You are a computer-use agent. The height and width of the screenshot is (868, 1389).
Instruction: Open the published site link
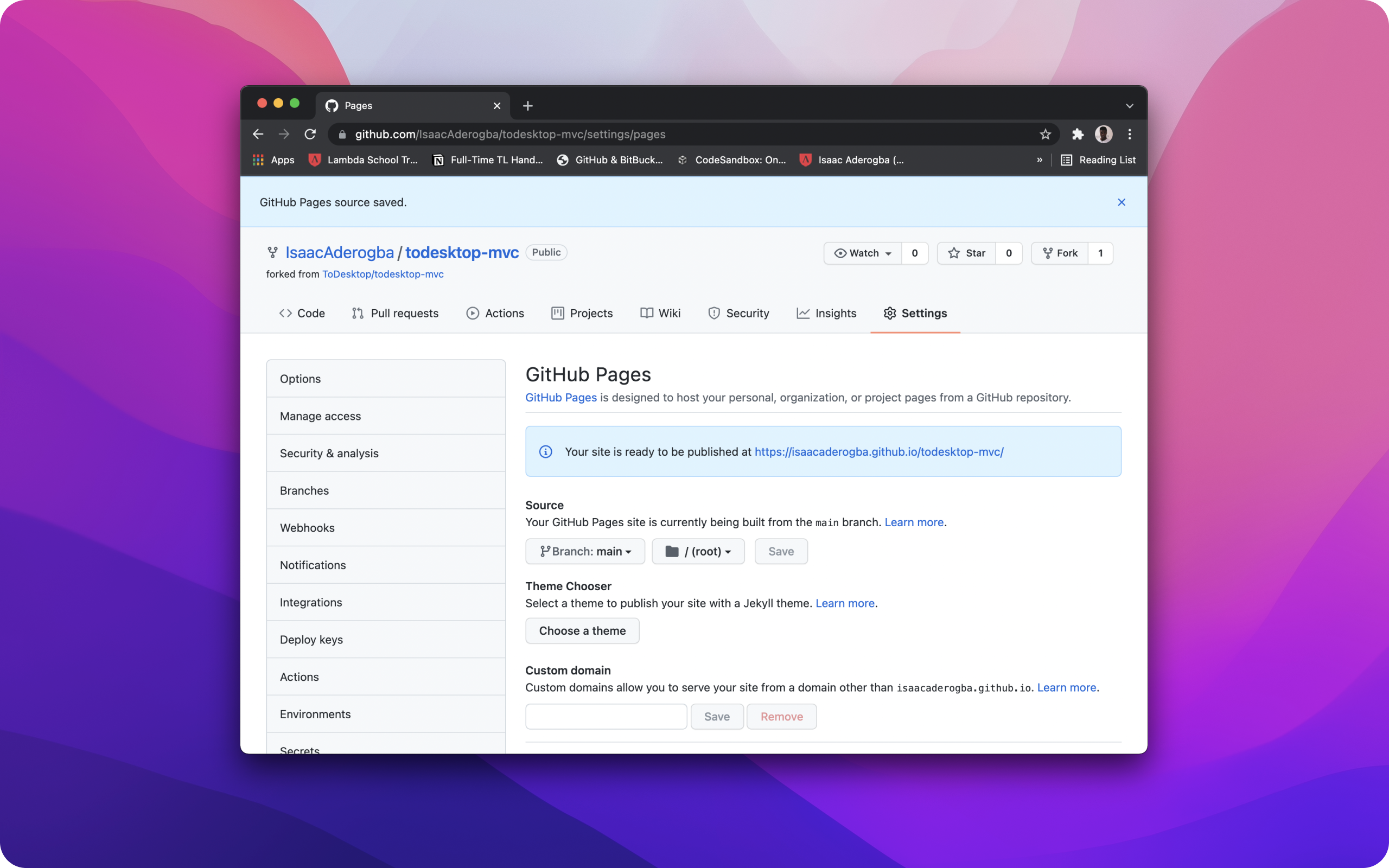(878, 452)
